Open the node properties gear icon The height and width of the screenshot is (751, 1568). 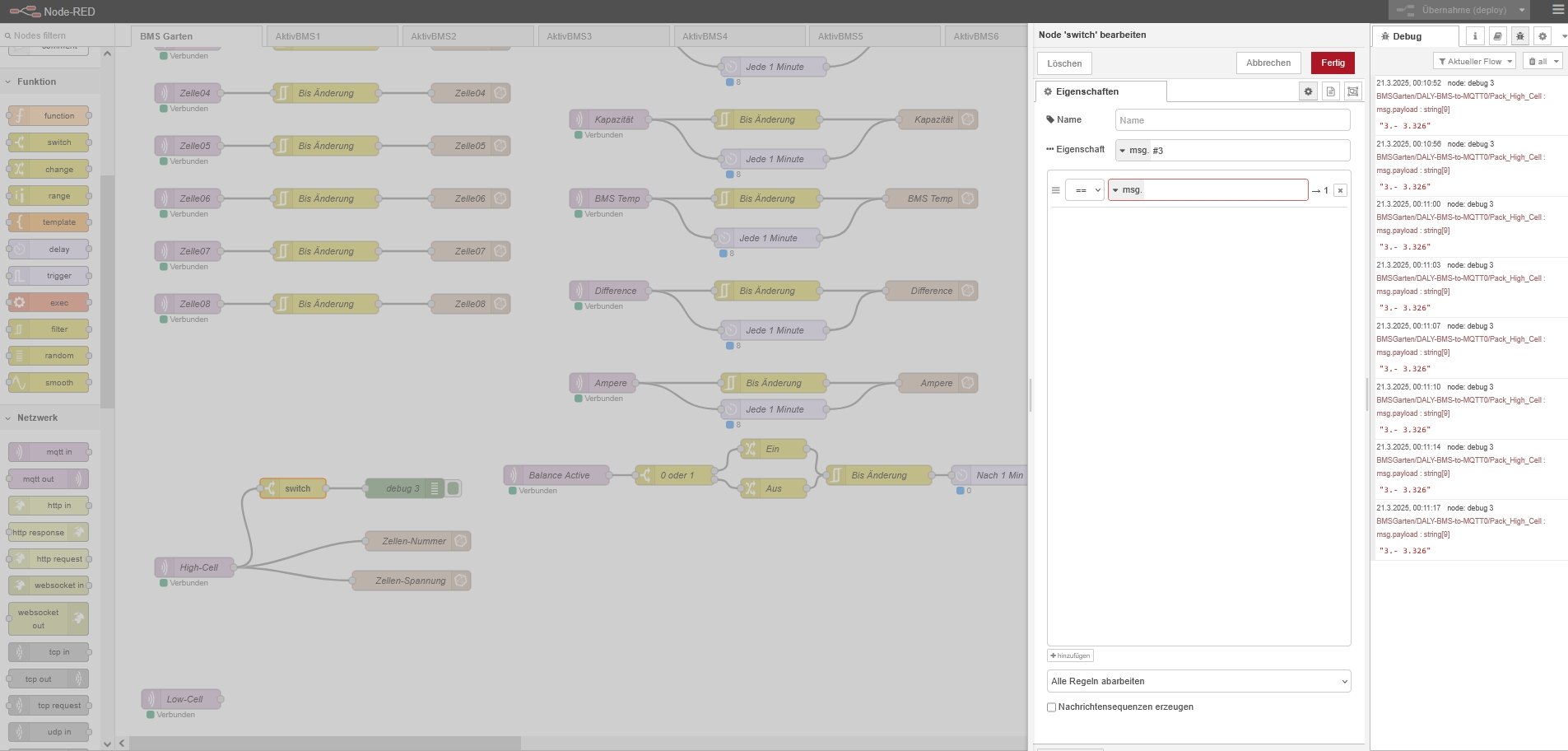(x=1308, y=91)
